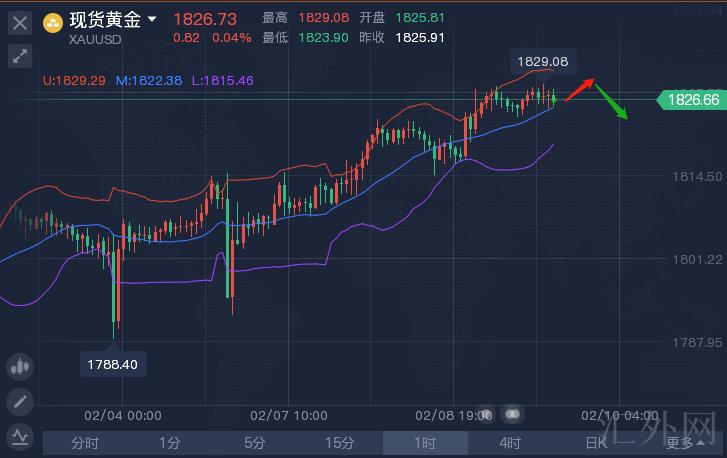This screenshot has height=458, width=727.
Task: Select the 1分 timeframe tab
Action: [170, 443]
